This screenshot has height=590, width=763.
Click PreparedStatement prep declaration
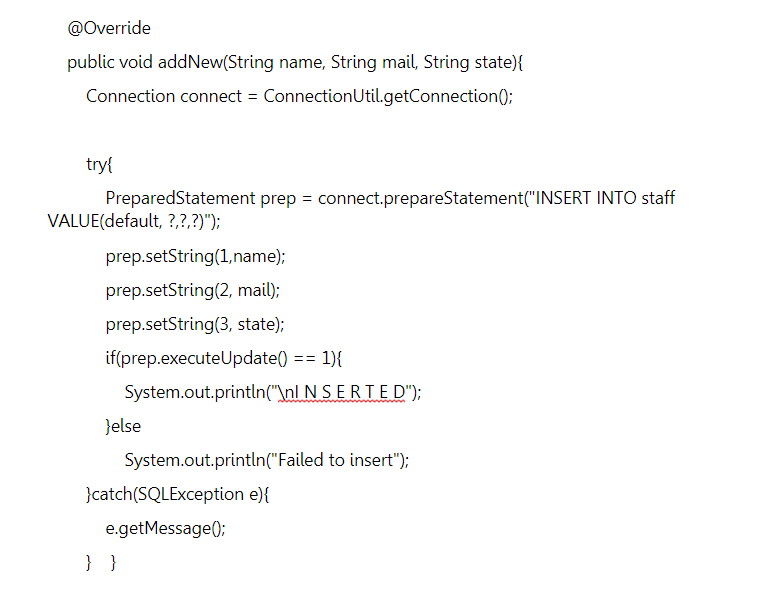click(x=200, y=198)
